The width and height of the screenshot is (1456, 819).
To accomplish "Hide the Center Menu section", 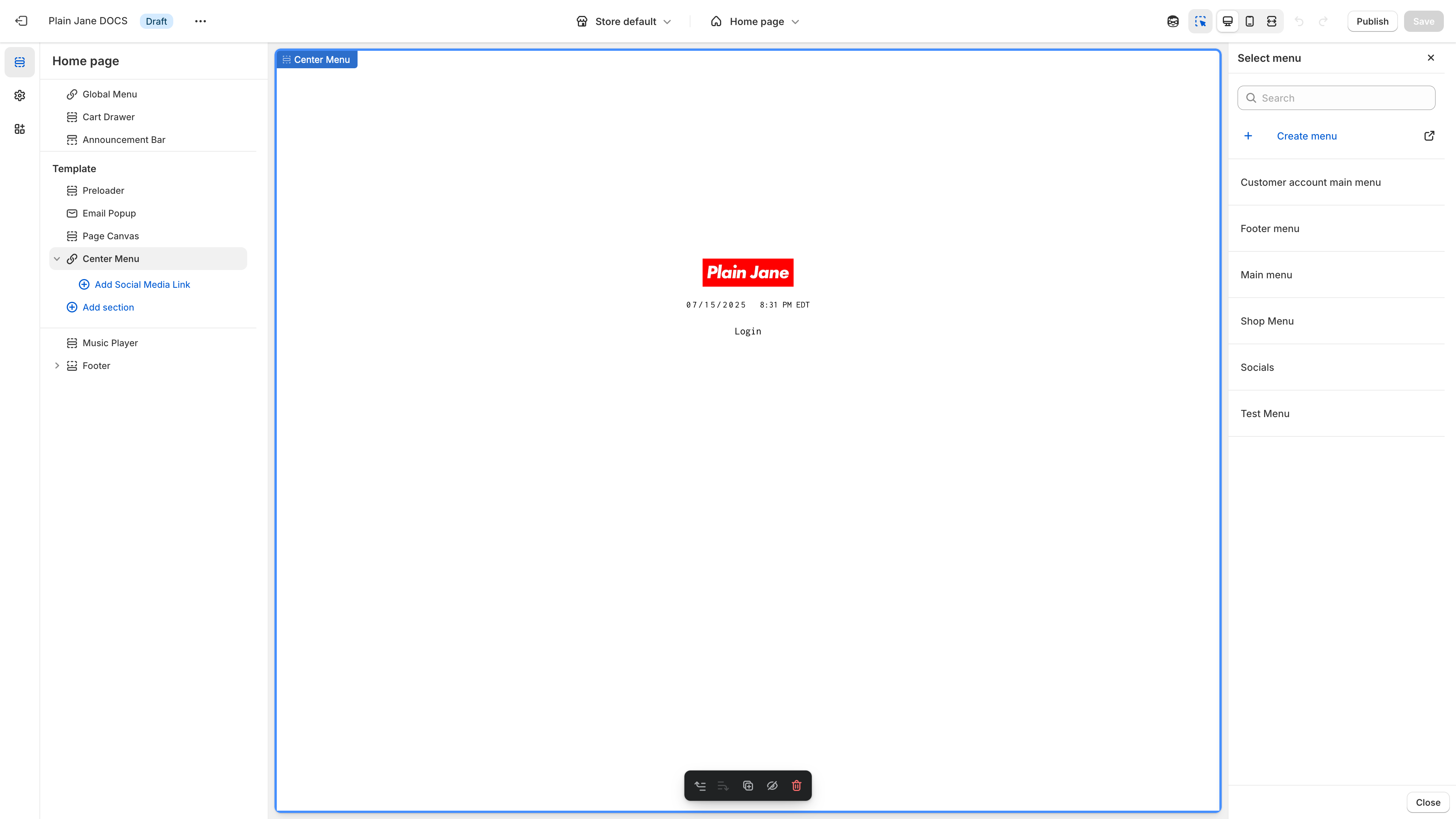I will coord(773,786).
